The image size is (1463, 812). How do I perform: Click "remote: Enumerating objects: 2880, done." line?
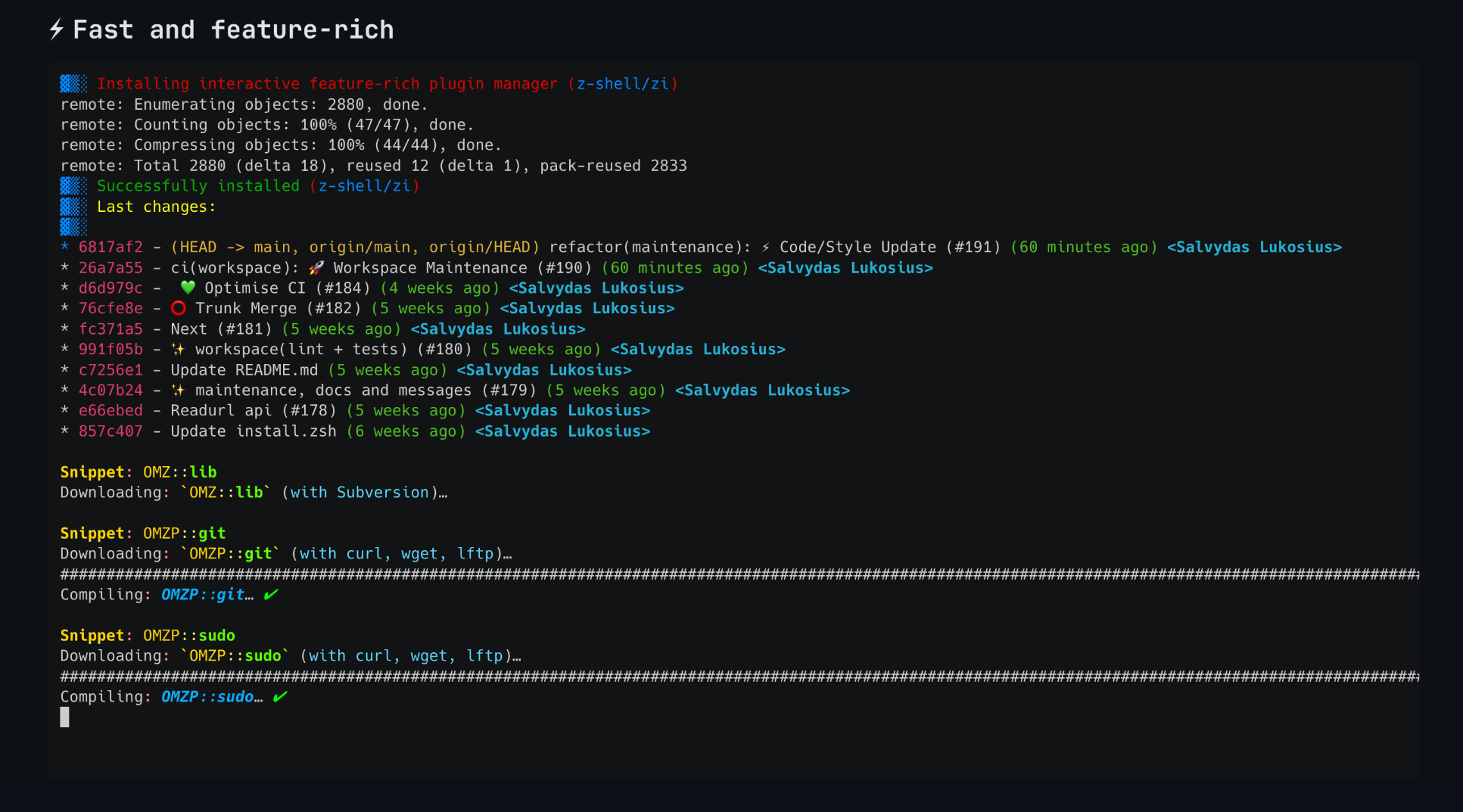click(x=244, y=104)
